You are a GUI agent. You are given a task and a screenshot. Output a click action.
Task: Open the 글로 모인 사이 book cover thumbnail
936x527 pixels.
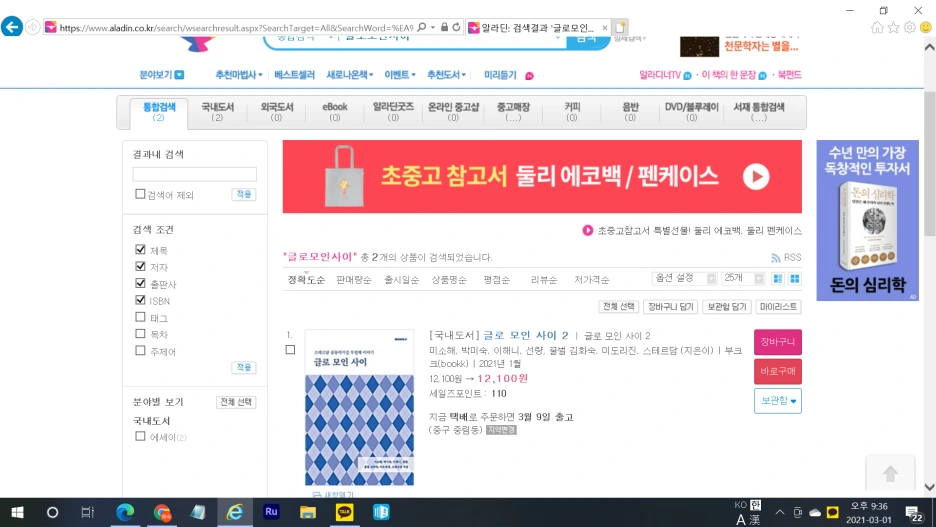click(x=359, y=408)
